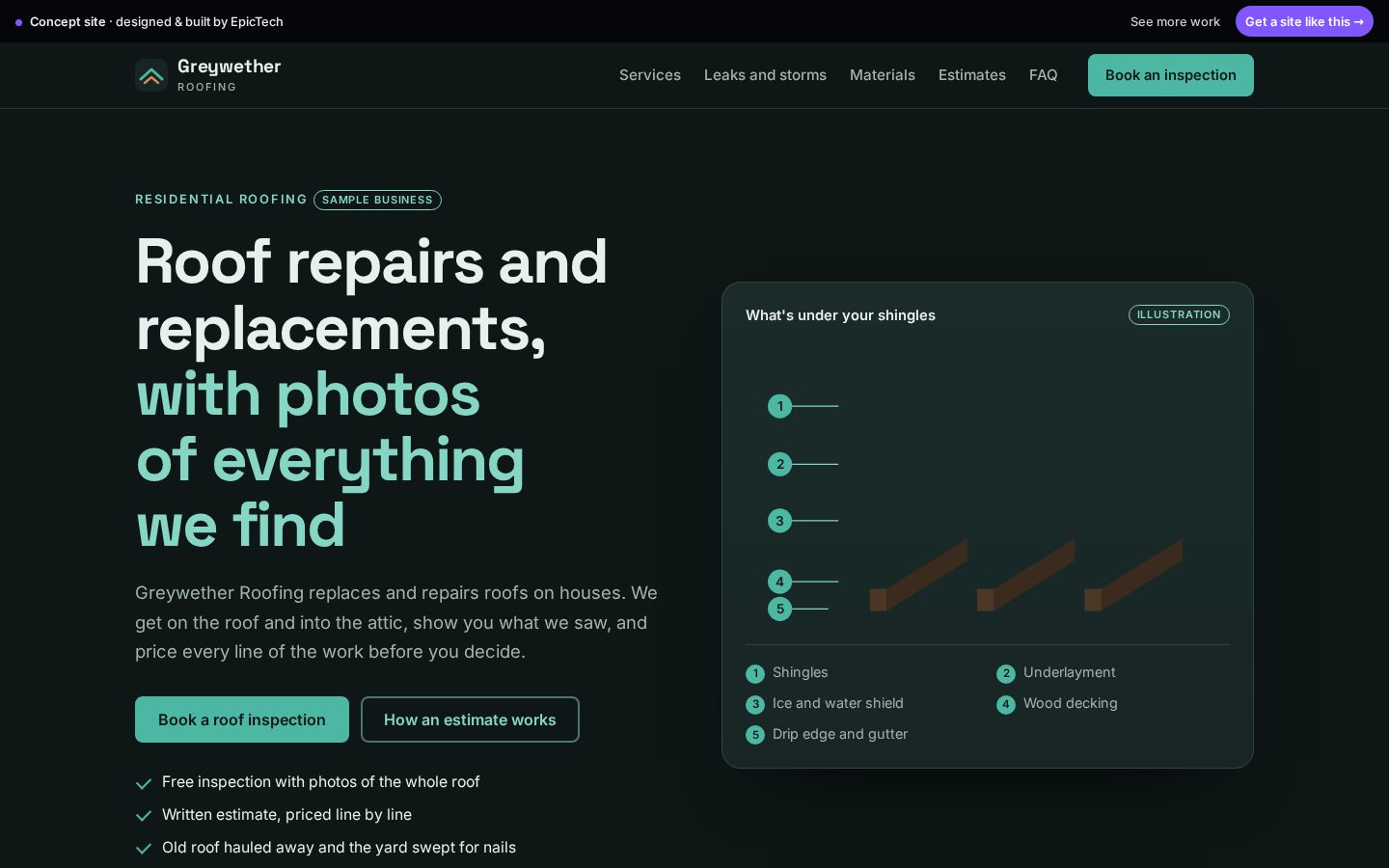Go to Leaks and storms section

click(765, 75)
